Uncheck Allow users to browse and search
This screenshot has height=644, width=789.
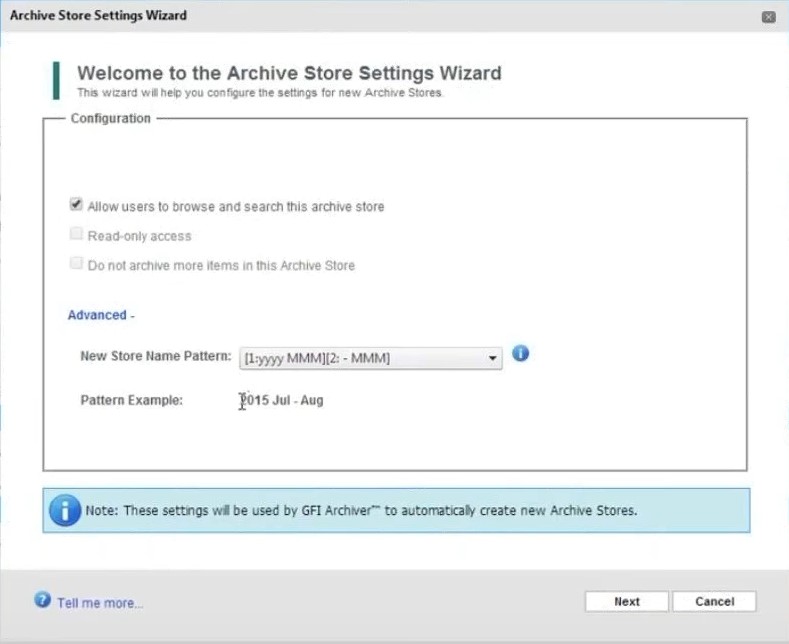point(76,204)
